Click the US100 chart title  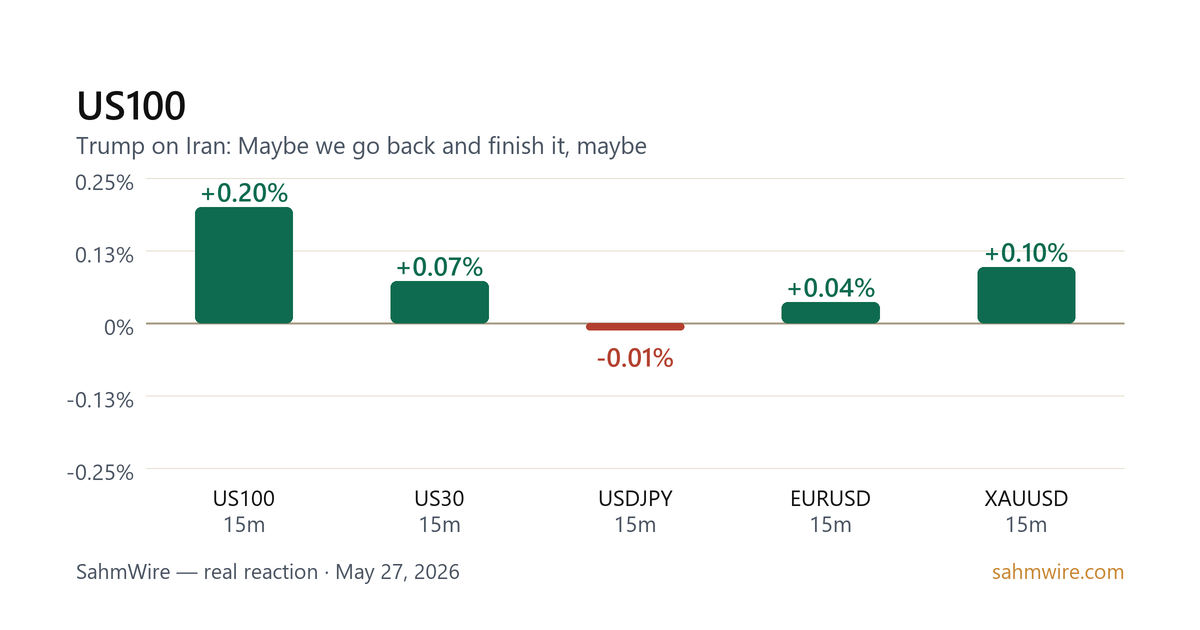click(131, 107)
